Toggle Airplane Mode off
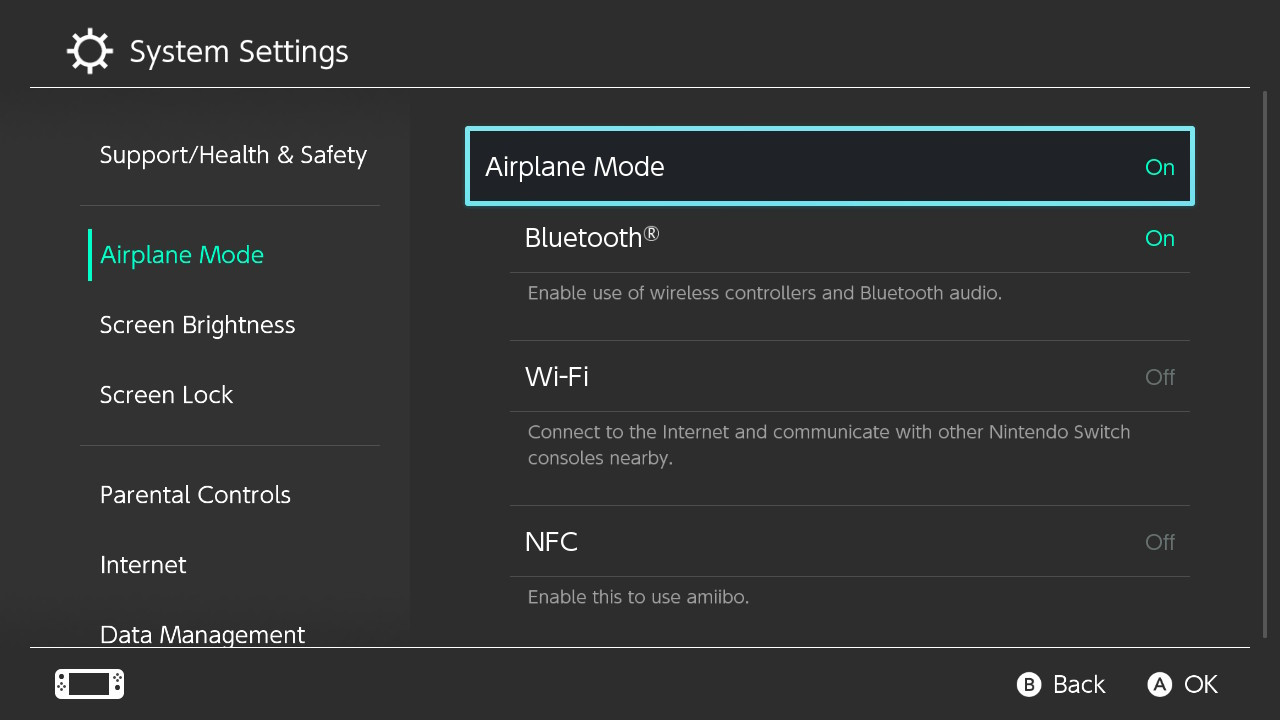This screenshot has width=1280, height=720. (829, 167)
